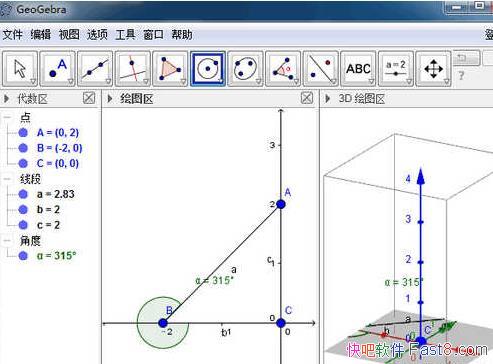Click the α = 315° label in graphics view
Screen dimensions: 493x364
215,280
